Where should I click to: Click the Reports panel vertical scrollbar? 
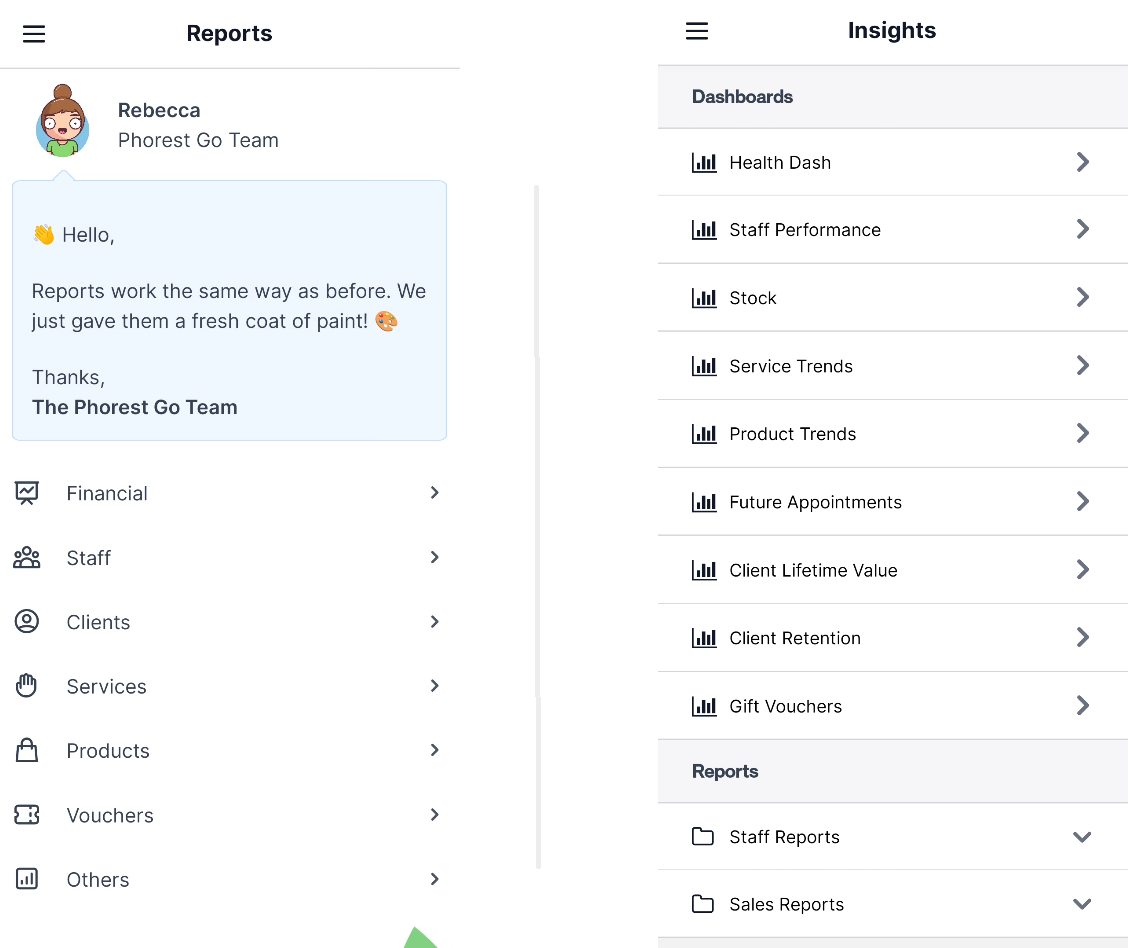point(537,526)
